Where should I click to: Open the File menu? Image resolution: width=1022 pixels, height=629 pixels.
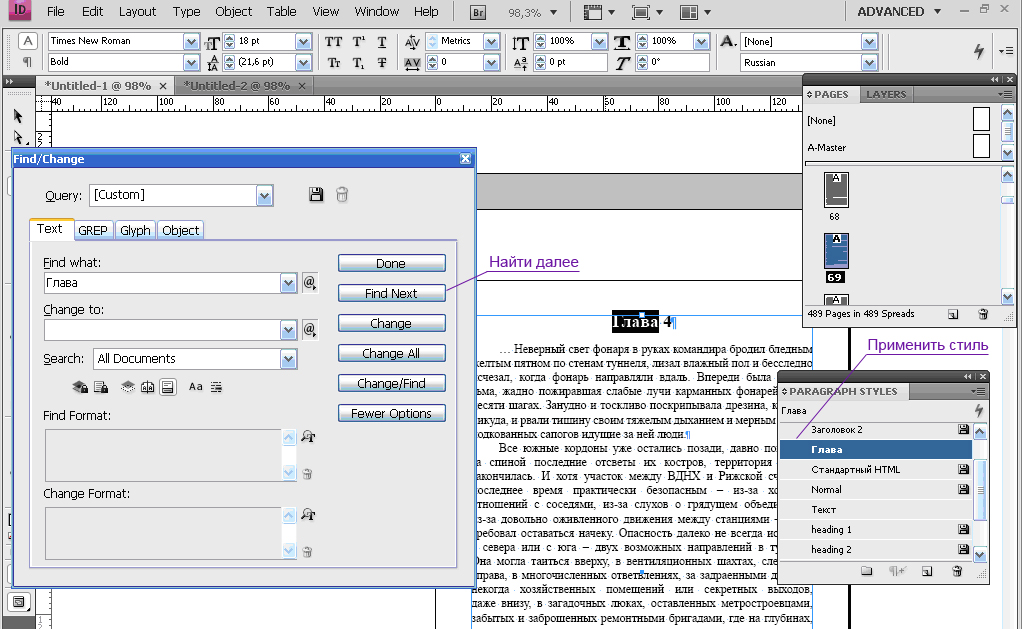click(55, 12)
